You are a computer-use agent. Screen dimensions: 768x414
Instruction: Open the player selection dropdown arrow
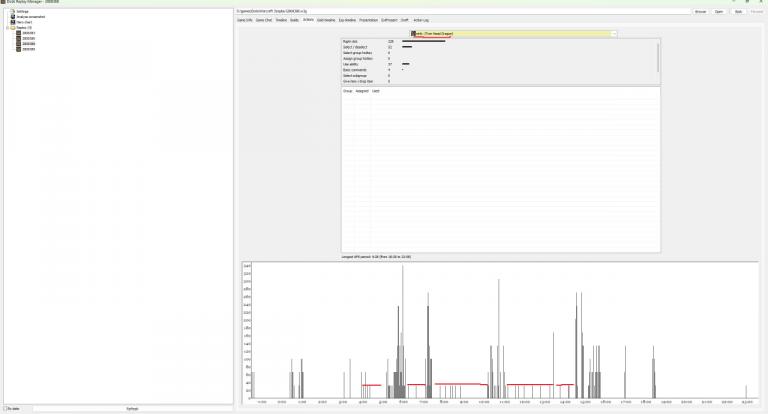click(614, 34)
